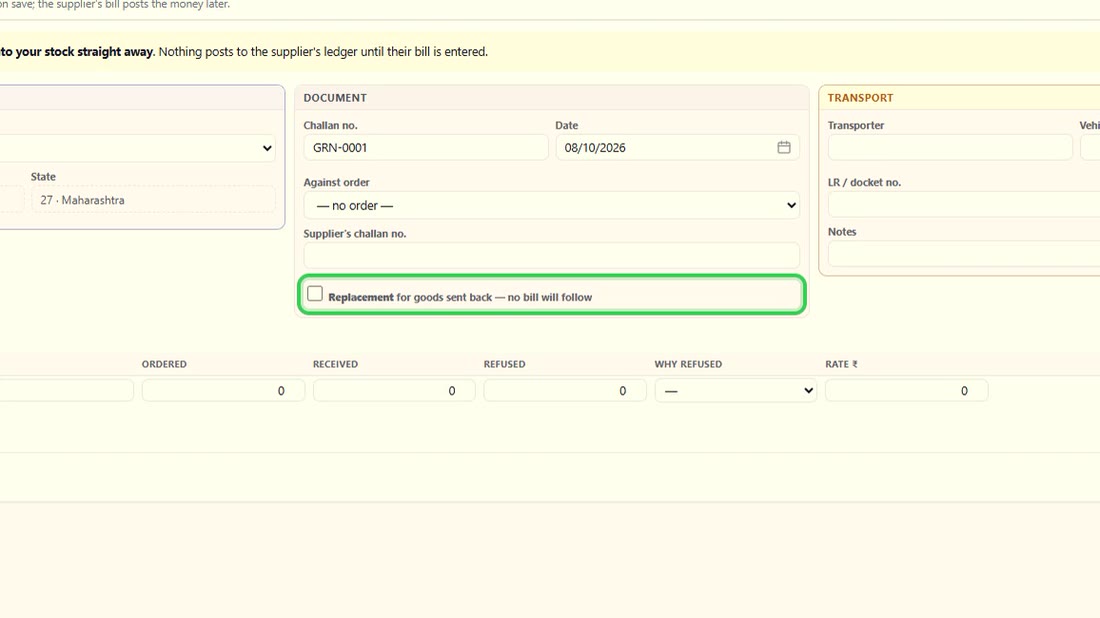Click the ORDERED column header
Viewport: 1100px width, 618px height.
(164, 364)
